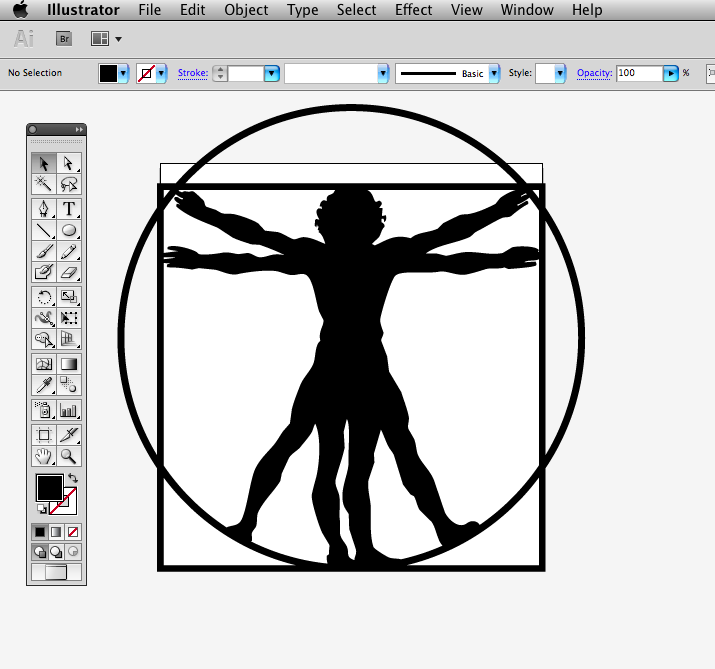The image size is (715, 669).
Task: Select the Magic Wand tool
Action: 44,184
